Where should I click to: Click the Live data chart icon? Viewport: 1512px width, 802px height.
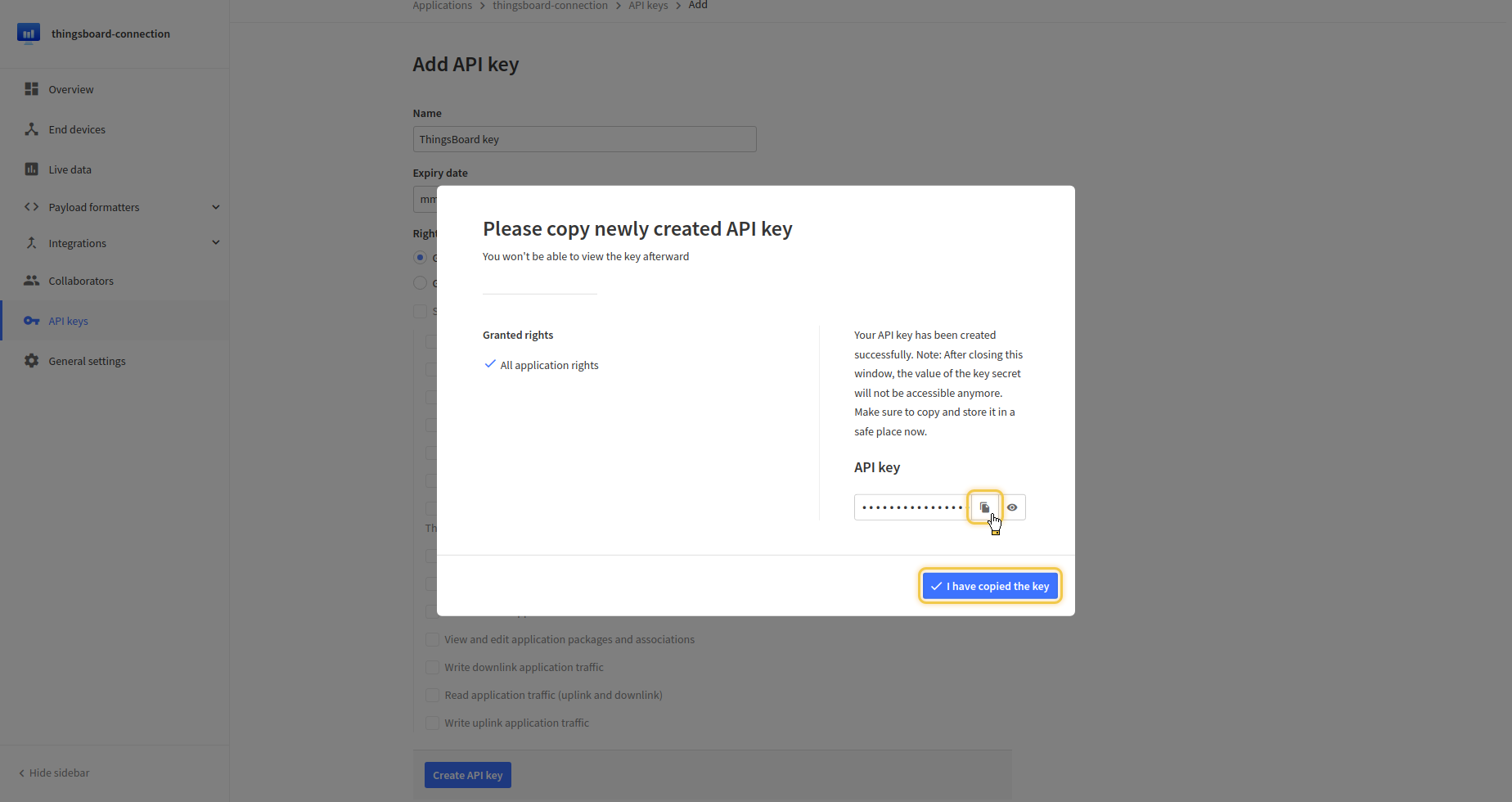(32, 169)
